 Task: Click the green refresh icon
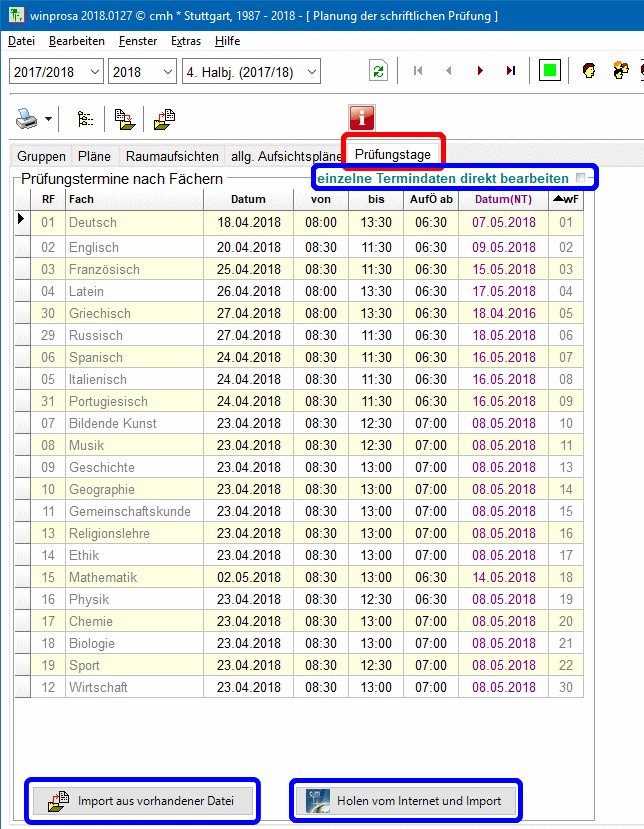click(378, 71)
